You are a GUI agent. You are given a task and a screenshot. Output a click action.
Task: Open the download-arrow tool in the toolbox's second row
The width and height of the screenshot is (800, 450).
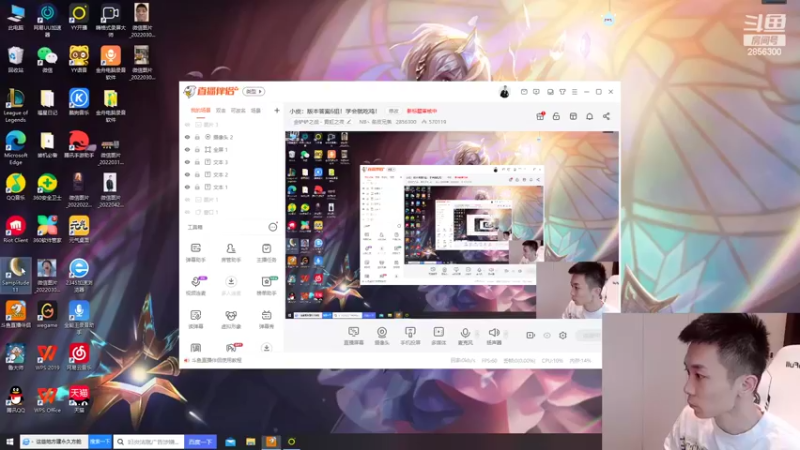click(231, 286)
